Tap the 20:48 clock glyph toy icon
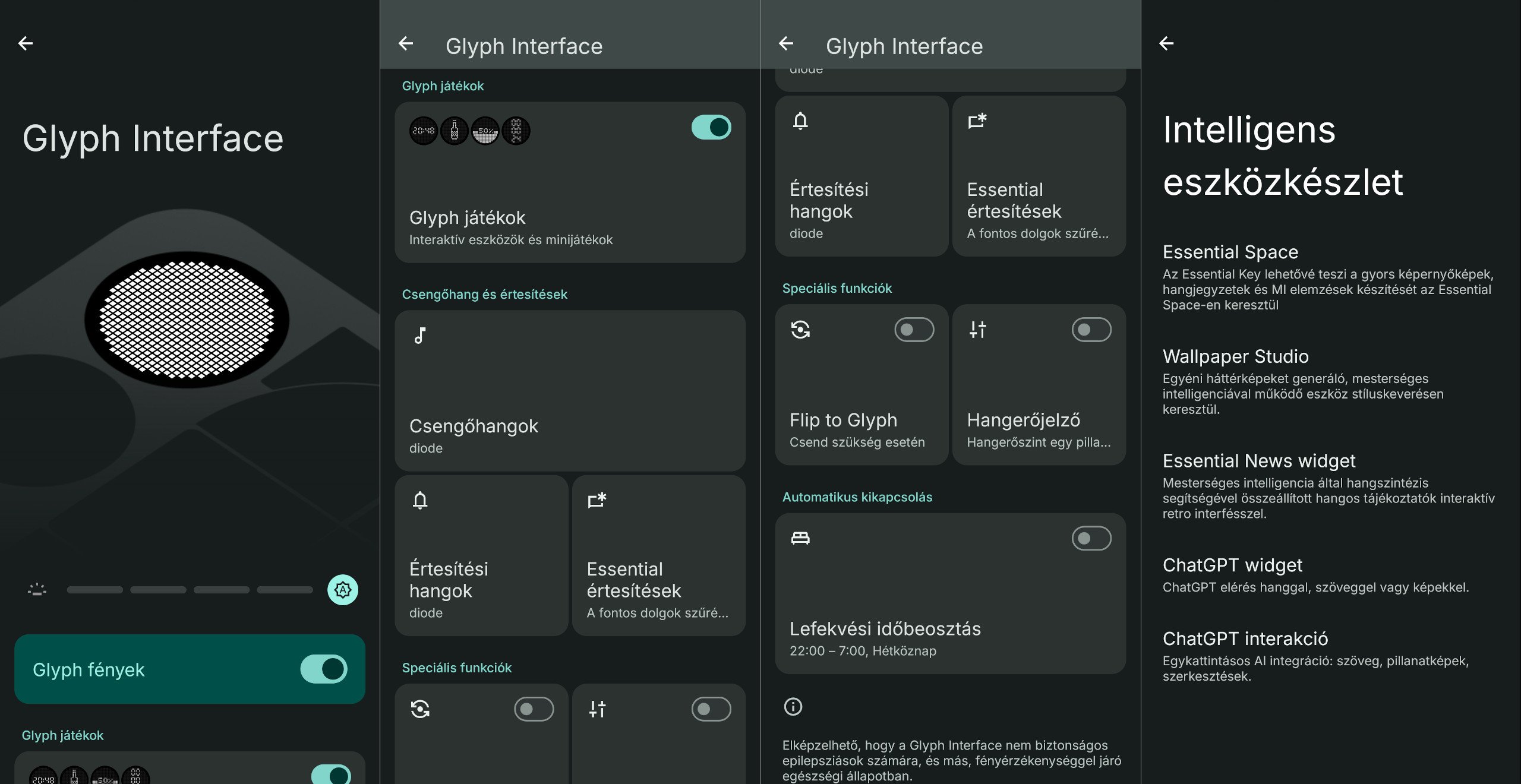The image size is (1521, 784). coord(424,131)
